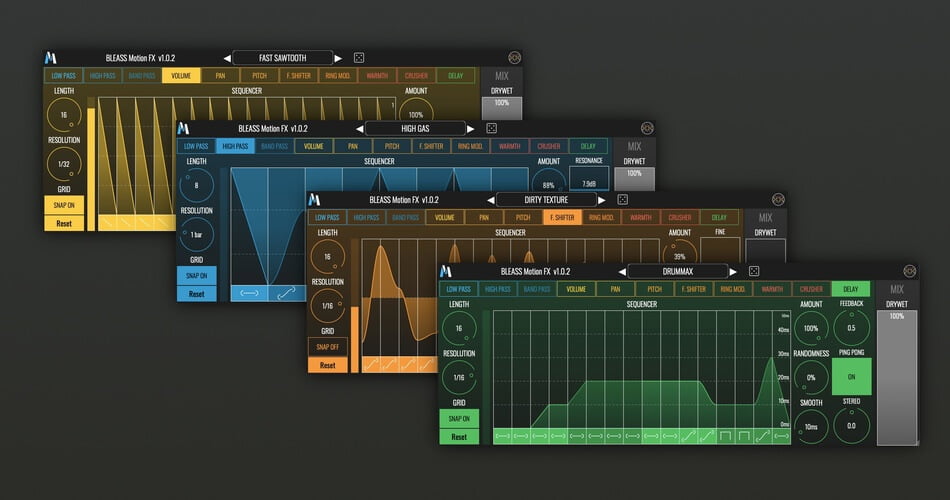Toggle SNAP OFF in DIRTY TEXTURE window

coord(327,347)
